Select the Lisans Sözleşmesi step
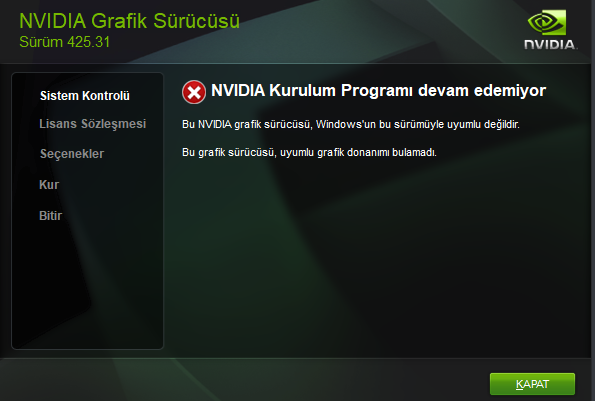595x401 pixels. 93,124
